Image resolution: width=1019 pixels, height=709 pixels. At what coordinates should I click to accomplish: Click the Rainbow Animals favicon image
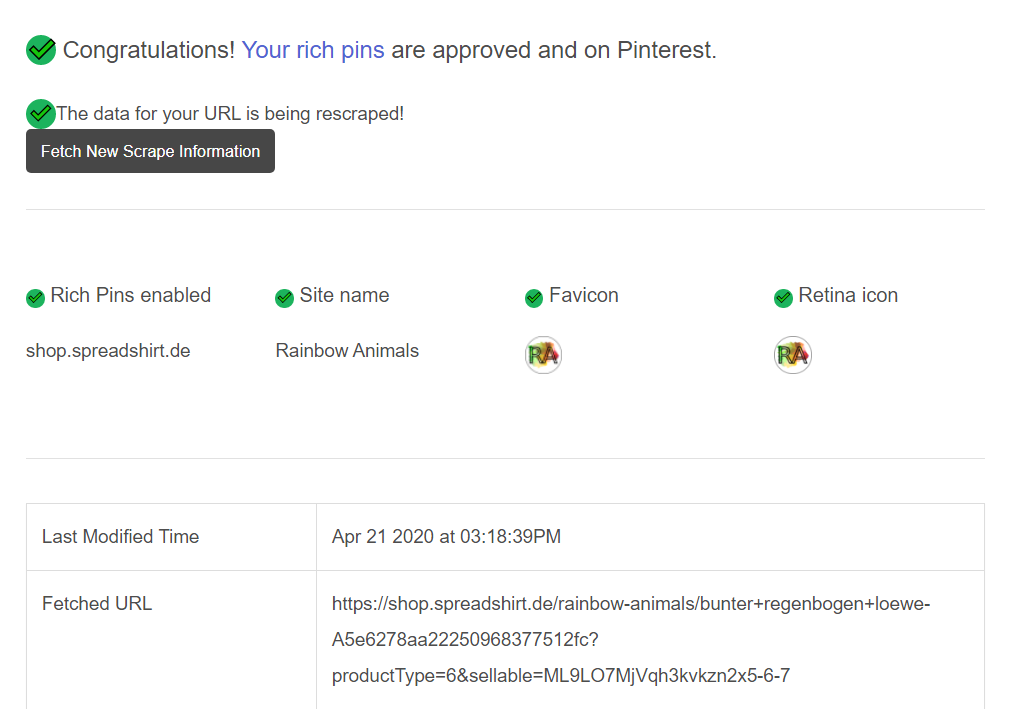542,354
